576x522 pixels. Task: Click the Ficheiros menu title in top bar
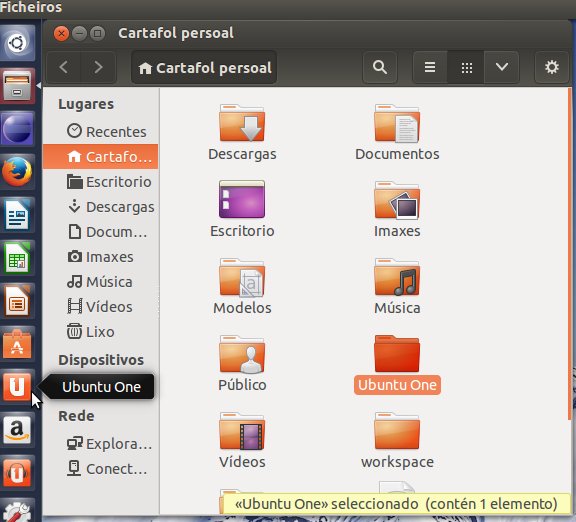coord(31,7)
